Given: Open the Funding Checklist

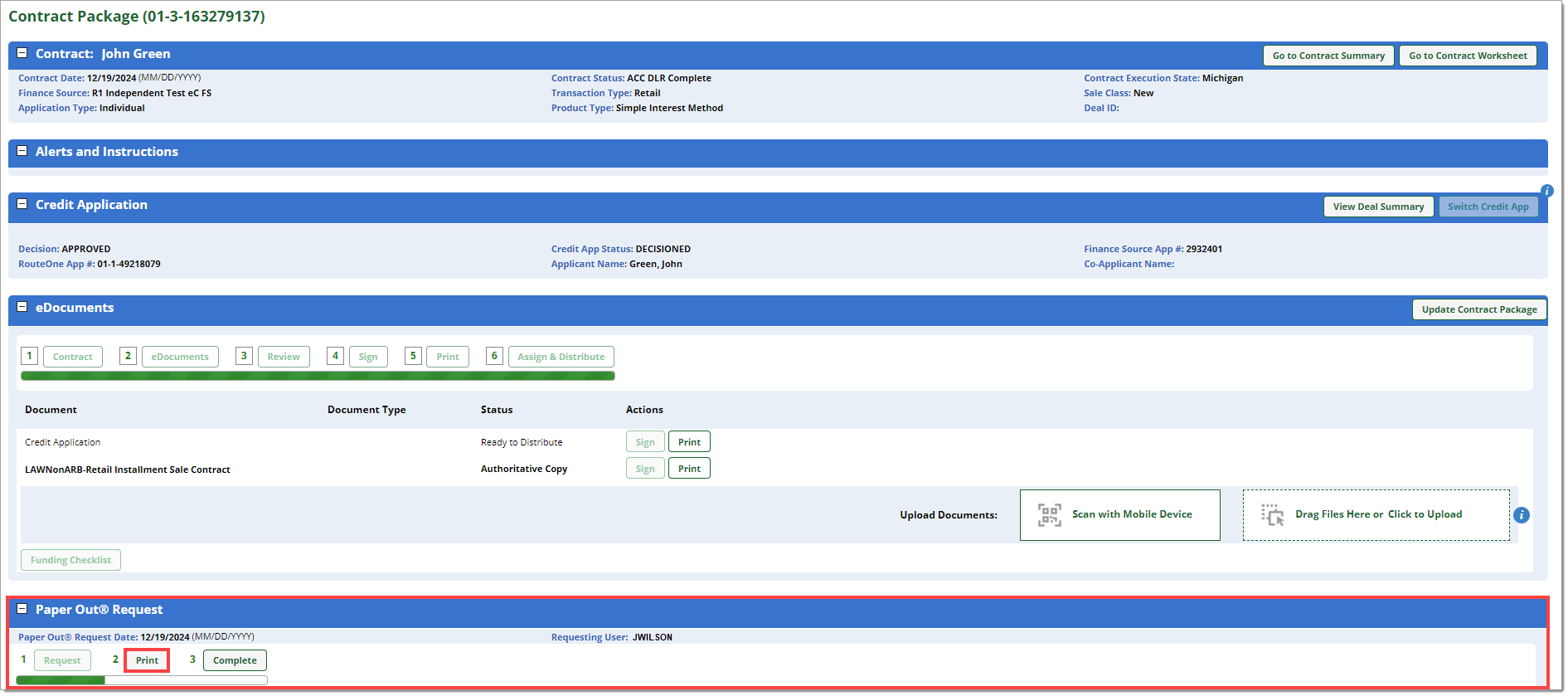Looking at the screenshot, I should [70, 560].
